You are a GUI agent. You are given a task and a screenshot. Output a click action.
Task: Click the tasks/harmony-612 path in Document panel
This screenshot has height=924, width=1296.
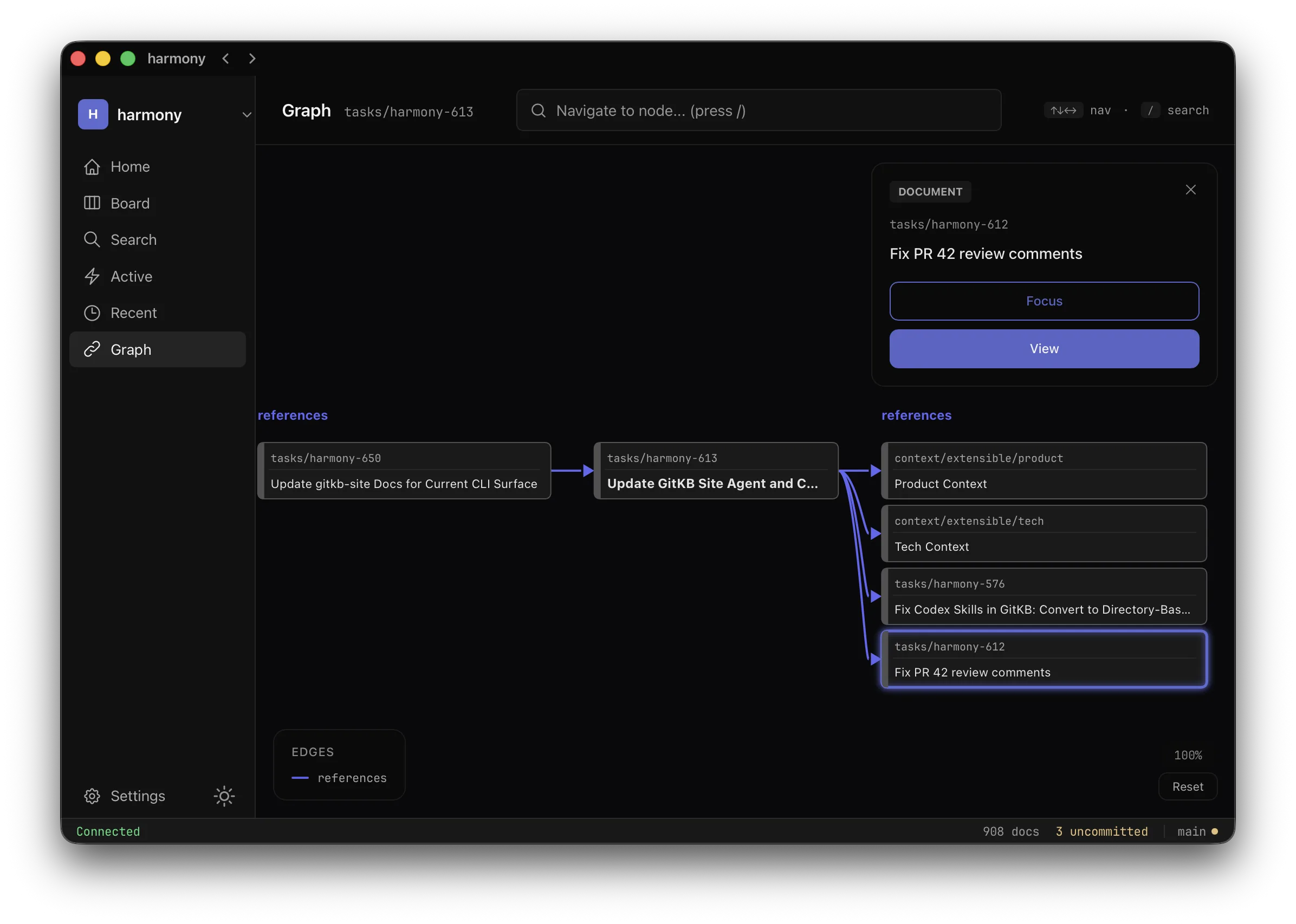tap(948, 224)
